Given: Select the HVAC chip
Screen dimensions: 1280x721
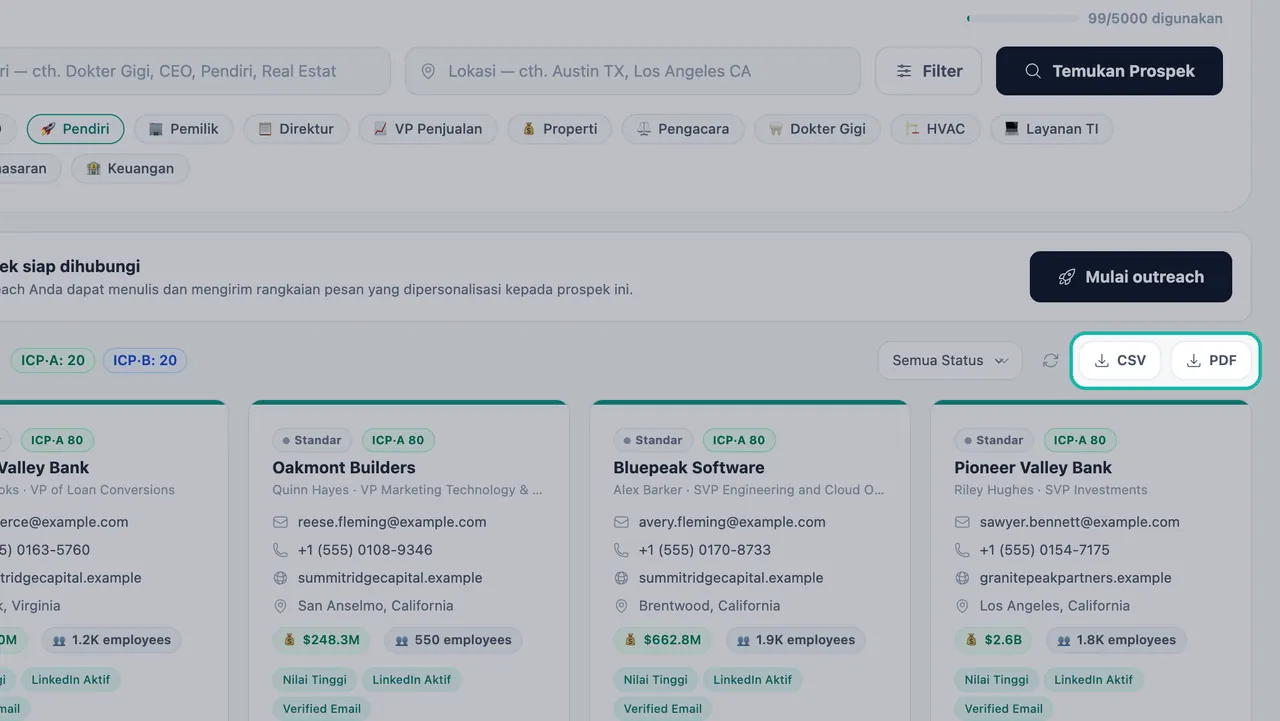Looking at the screenshot, I should pyautogui.click(x=935, y=129).
